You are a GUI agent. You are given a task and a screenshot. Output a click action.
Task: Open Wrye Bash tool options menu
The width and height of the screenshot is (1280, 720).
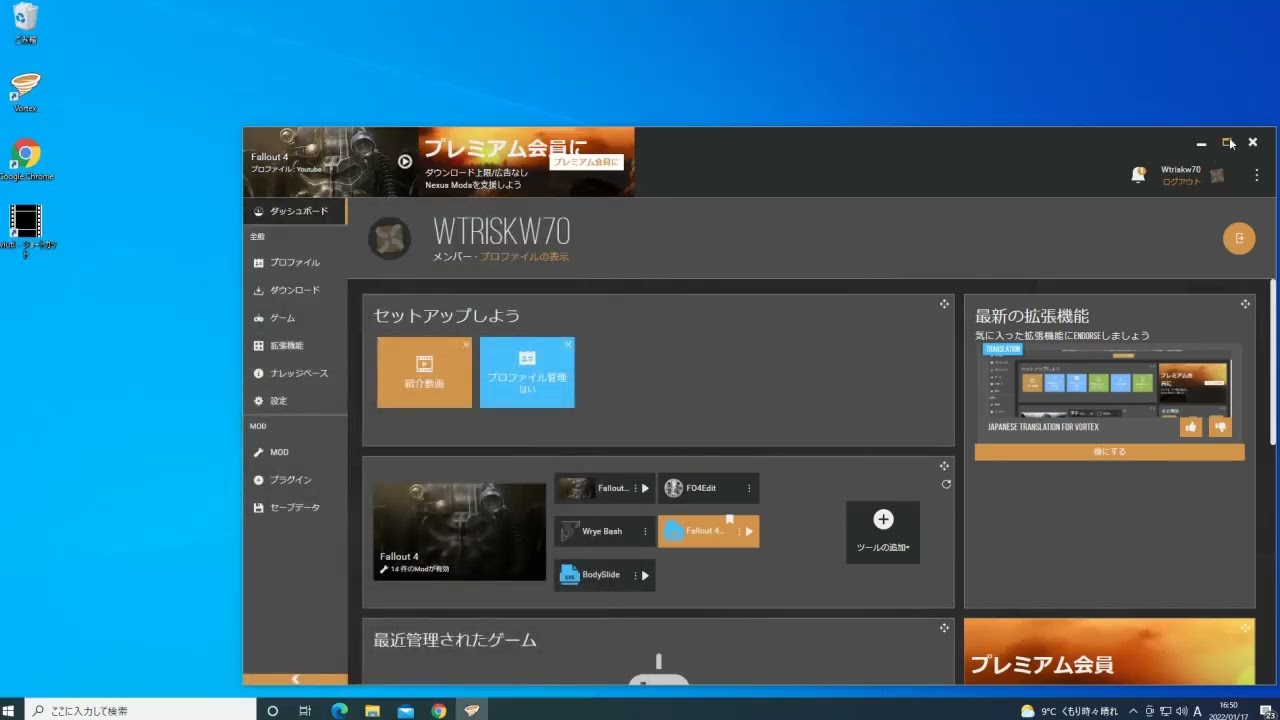[x=645, y=532]
